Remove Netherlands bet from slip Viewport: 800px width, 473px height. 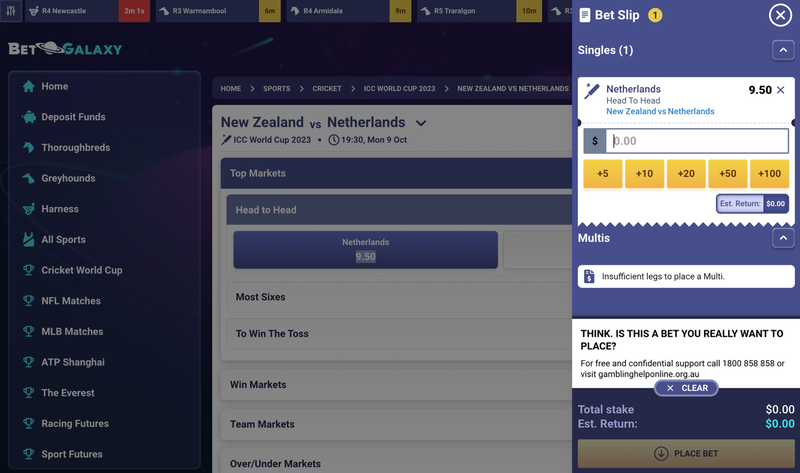pos(781,90)
